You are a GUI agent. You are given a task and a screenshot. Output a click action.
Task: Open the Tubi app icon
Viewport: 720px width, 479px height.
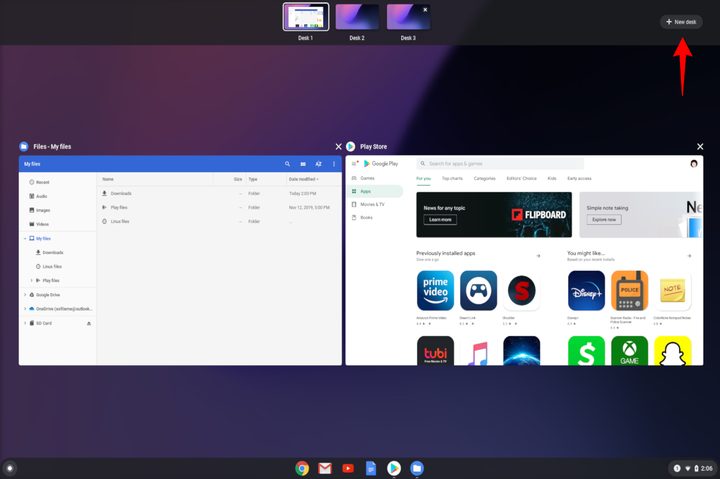coord(435,351)
